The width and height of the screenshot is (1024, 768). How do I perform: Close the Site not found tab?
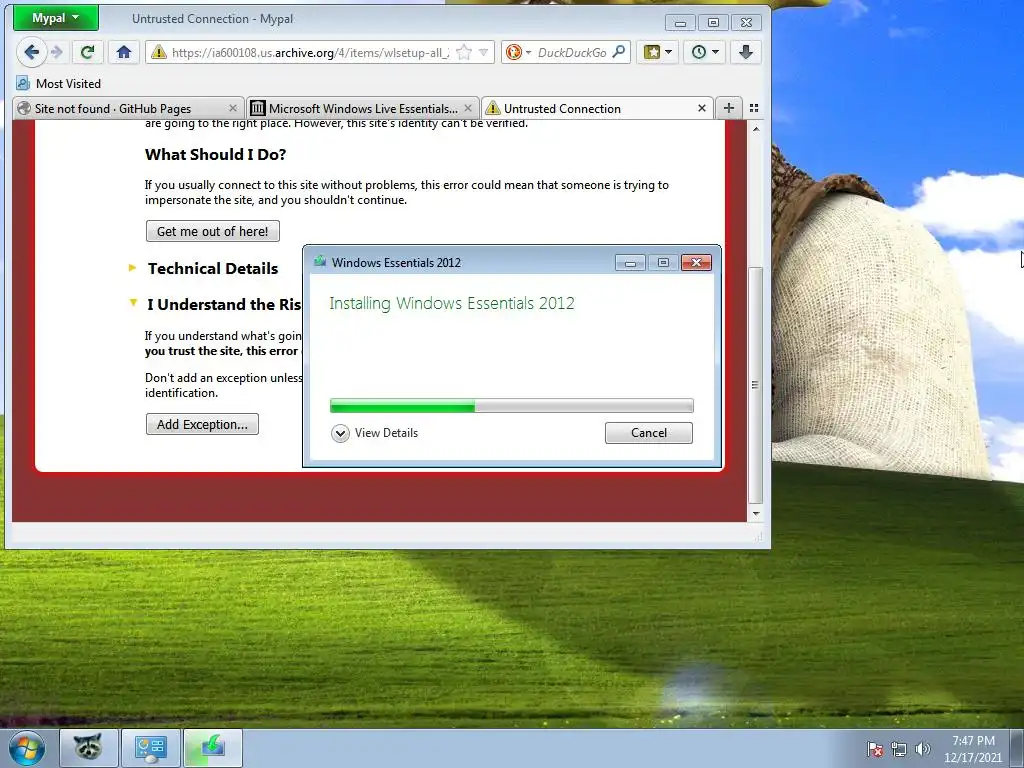point(232,108)
